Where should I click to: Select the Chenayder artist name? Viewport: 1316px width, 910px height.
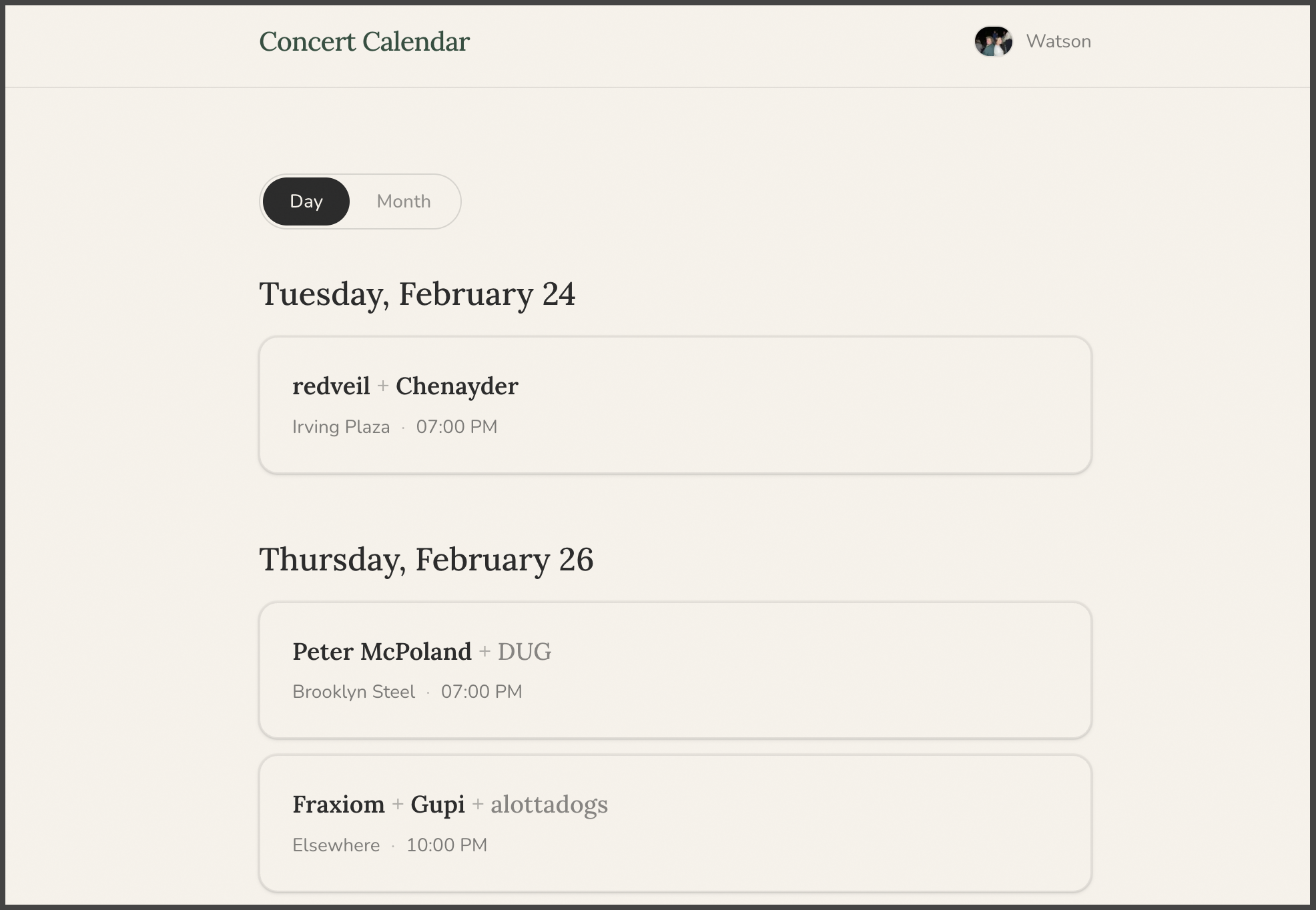click(457, 386)
